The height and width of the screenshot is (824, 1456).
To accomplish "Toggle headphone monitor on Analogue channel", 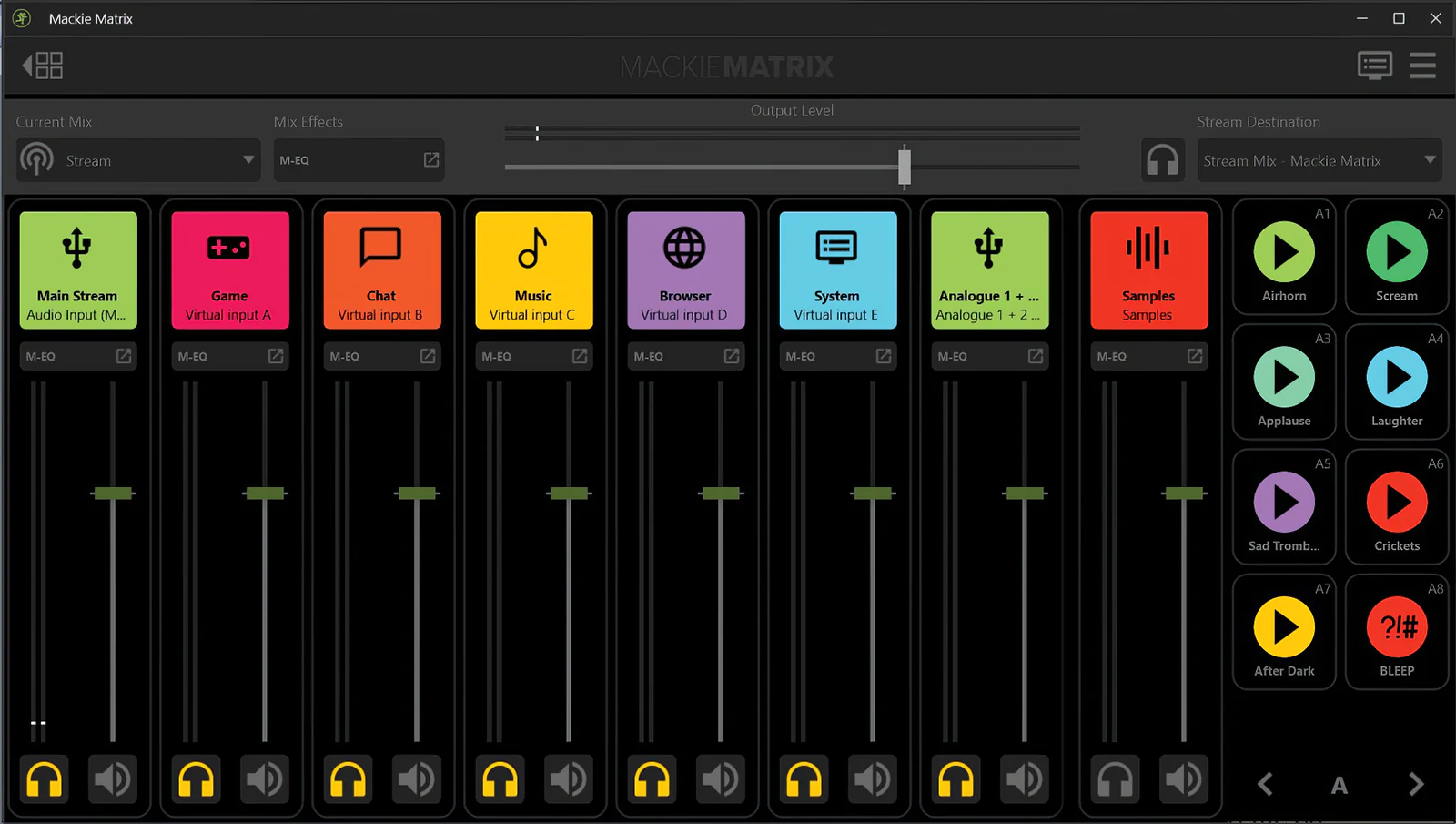I will click(x=955, y=779).
